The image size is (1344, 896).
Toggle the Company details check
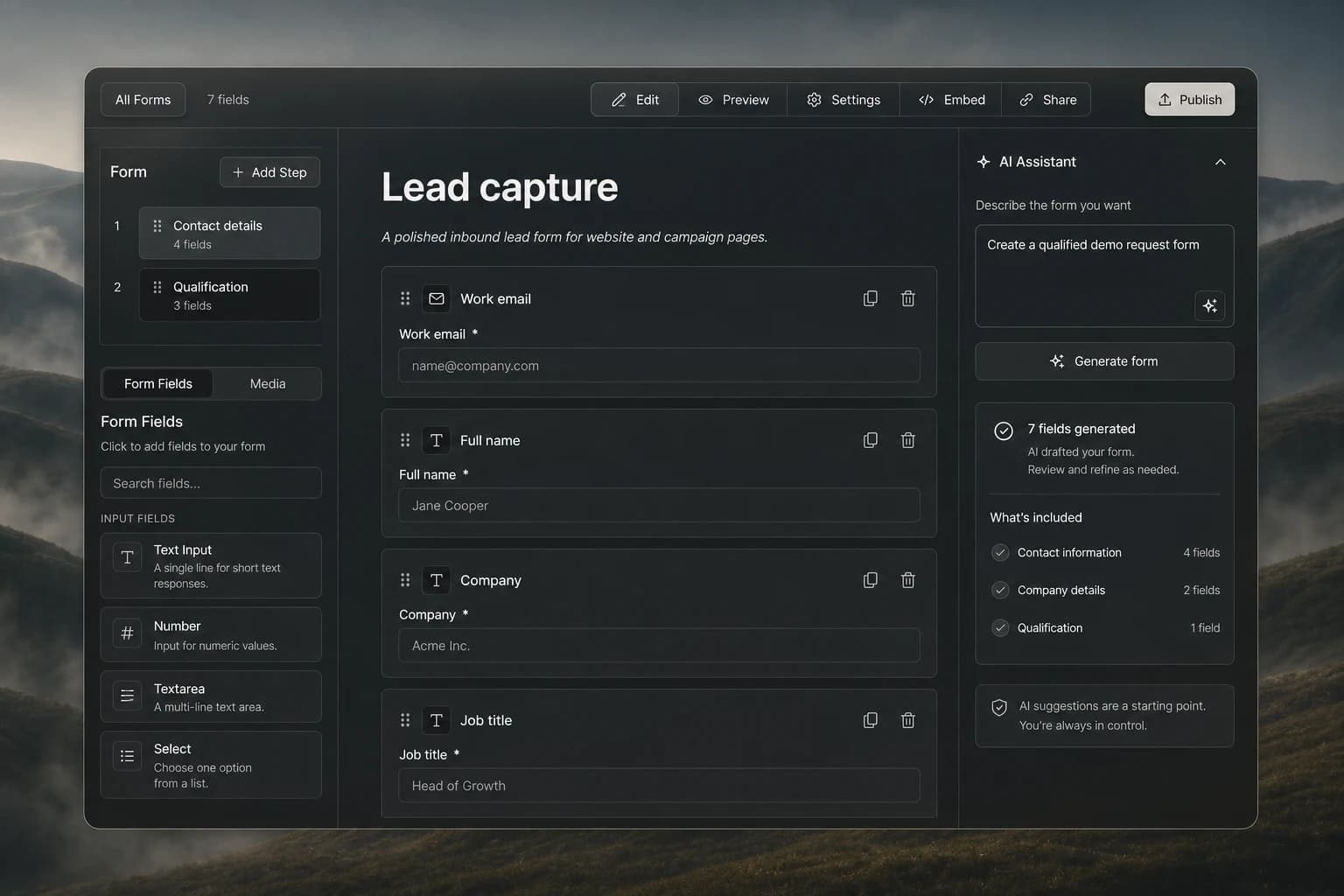pyautogui.click(x=1000, y=590)
